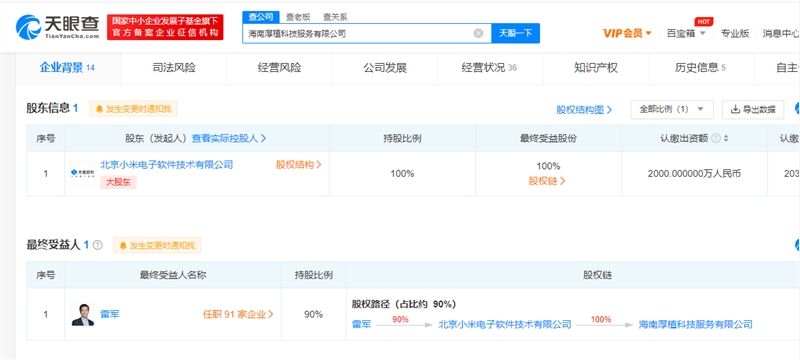Open the 全部比例 (1) dropdown
Viewport: 800px width, 360px height.
click(671, 110)
